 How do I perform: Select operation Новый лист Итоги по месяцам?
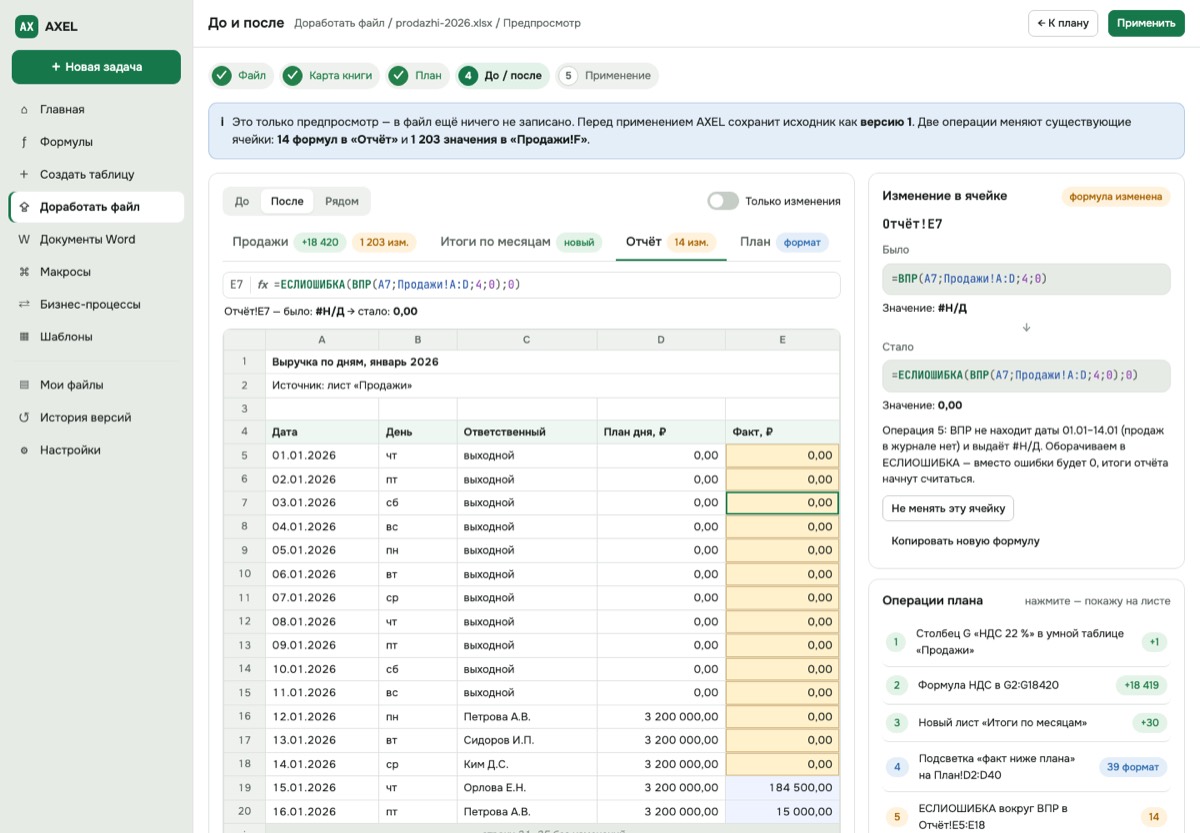tap(1026, 722)
